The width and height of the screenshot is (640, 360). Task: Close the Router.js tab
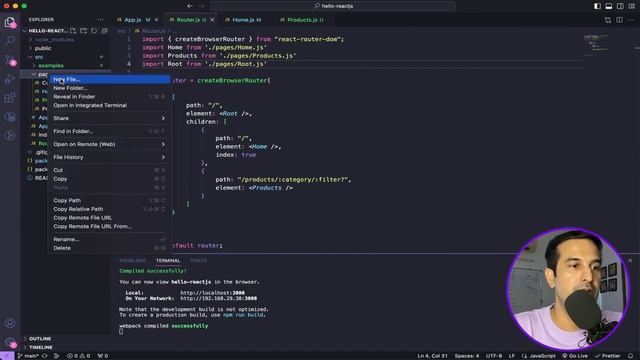coord(212,20)
